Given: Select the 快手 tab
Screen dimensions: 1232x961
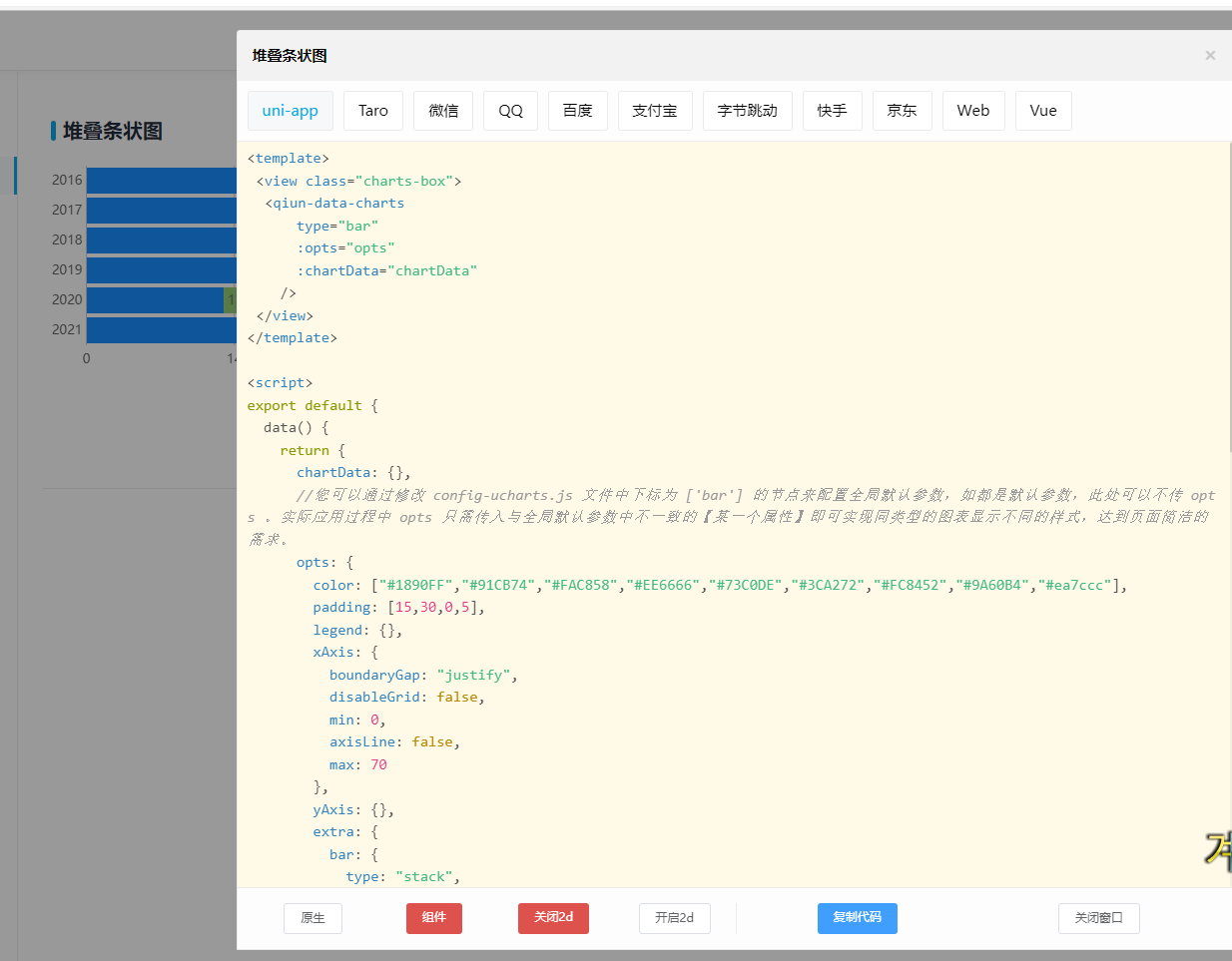Looking at the screenshot, I should pos(833,111).
